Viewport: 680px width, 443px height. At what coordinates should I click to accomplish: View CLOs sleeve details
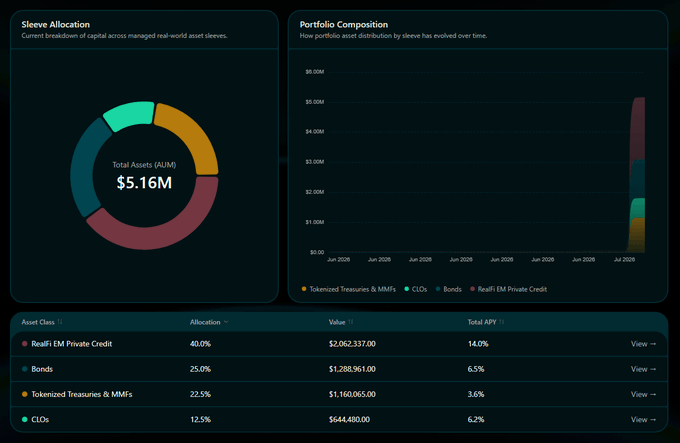[643, 419]
